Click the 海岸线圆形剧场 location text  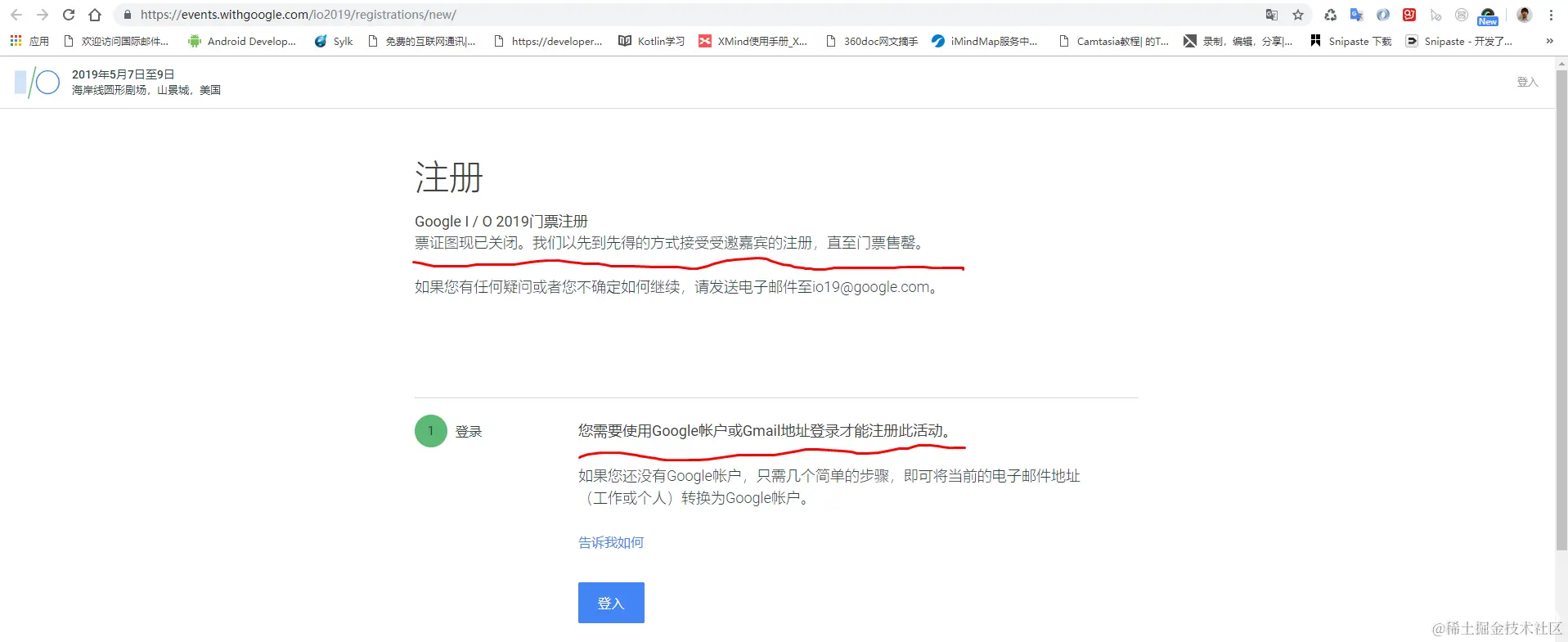pos(146,90)
